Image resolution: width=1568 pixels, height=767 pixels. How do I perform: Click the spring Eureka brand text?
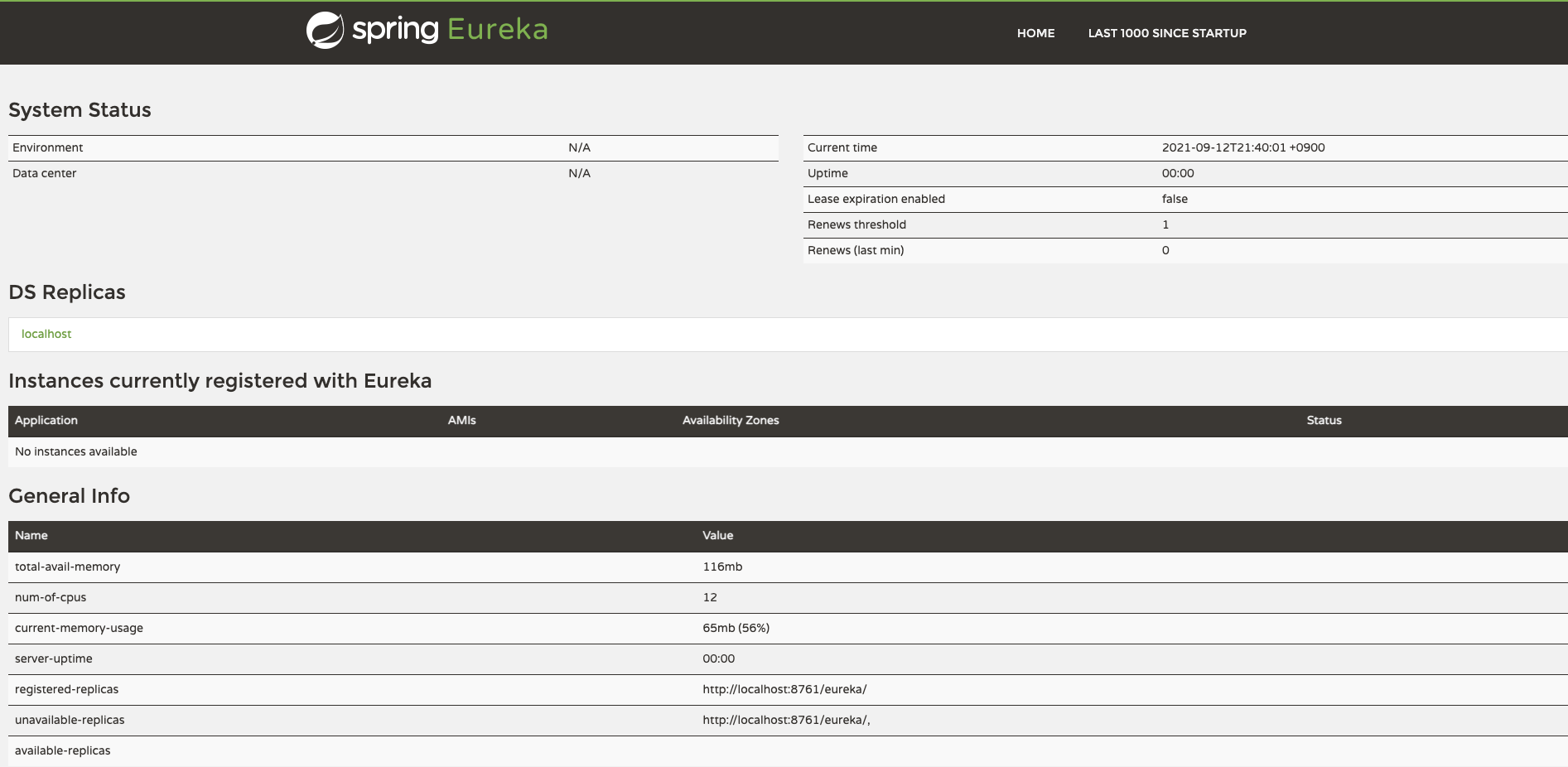(450, 30)
